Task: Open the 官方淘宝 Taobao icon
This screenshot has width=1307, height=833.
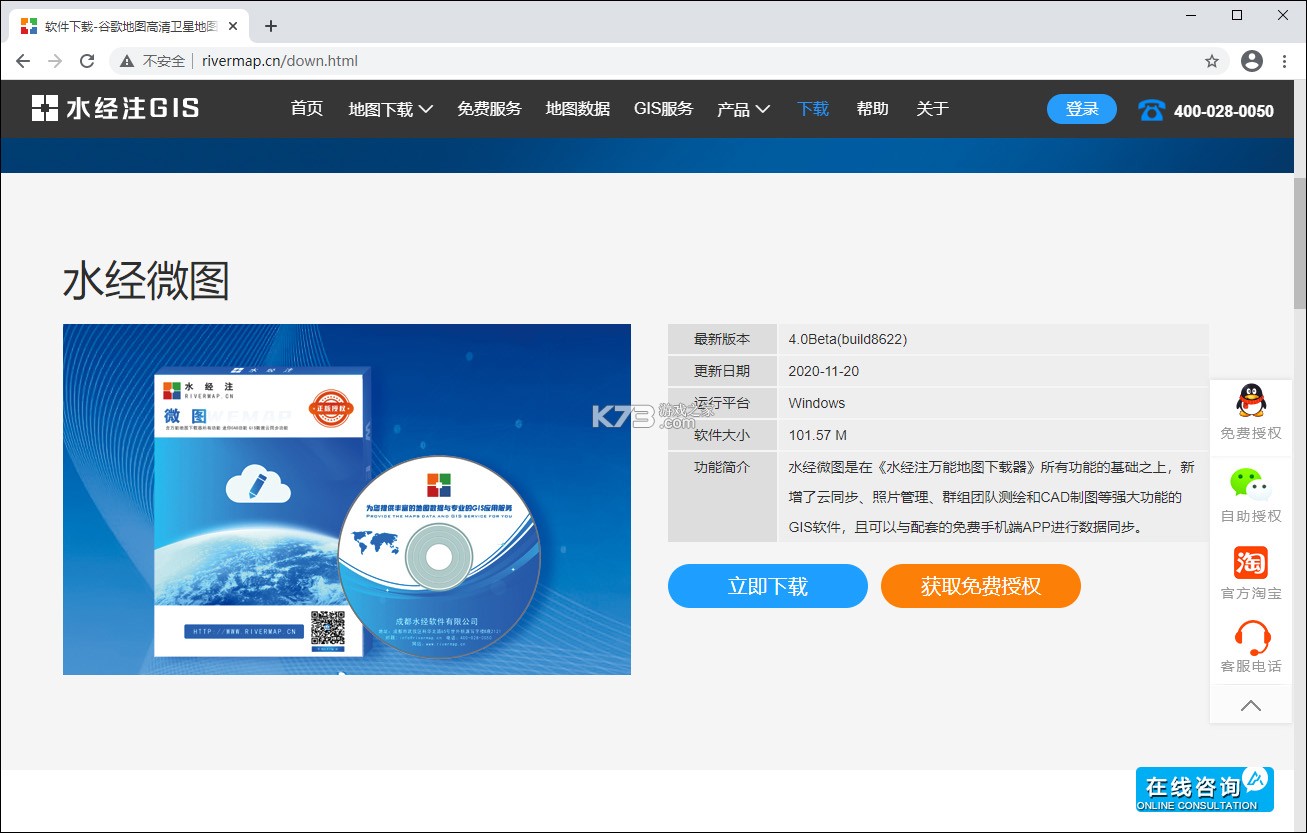Action: pos(1251,562)
